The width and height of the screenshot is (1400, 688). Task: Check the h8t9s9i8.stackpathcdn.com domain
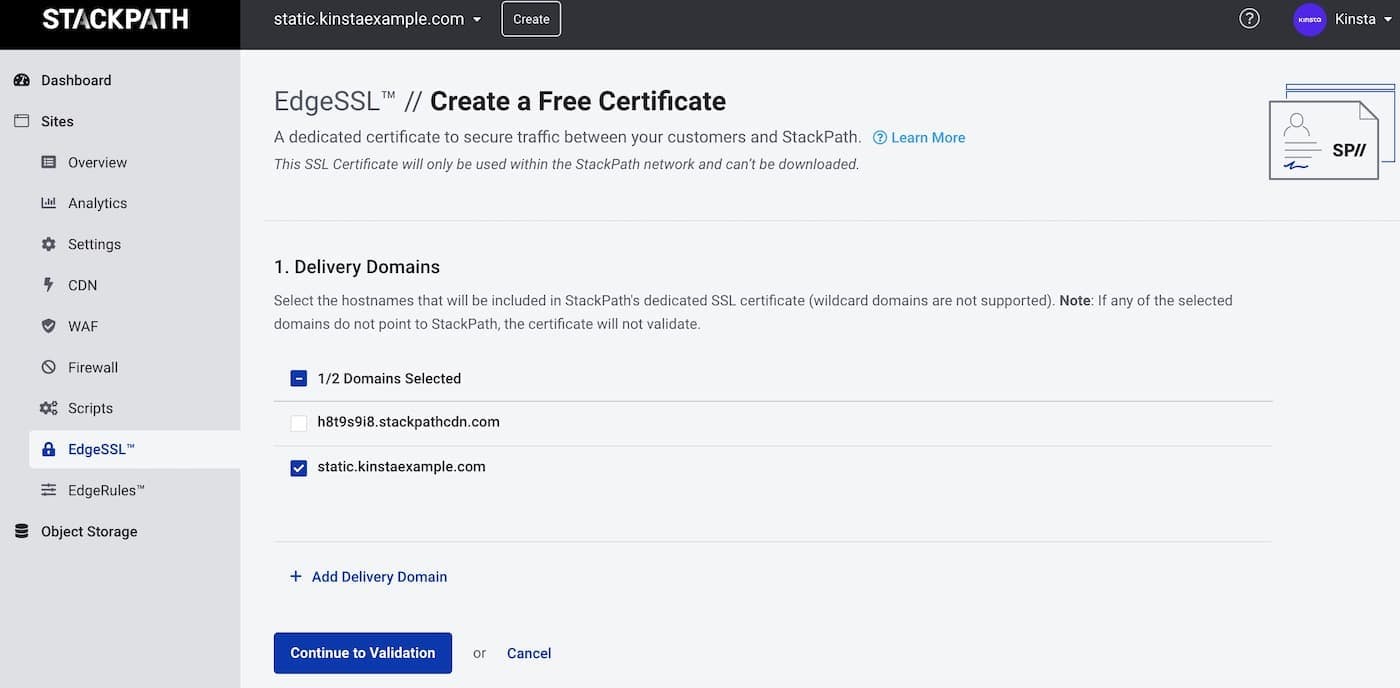tap(298, 421)
